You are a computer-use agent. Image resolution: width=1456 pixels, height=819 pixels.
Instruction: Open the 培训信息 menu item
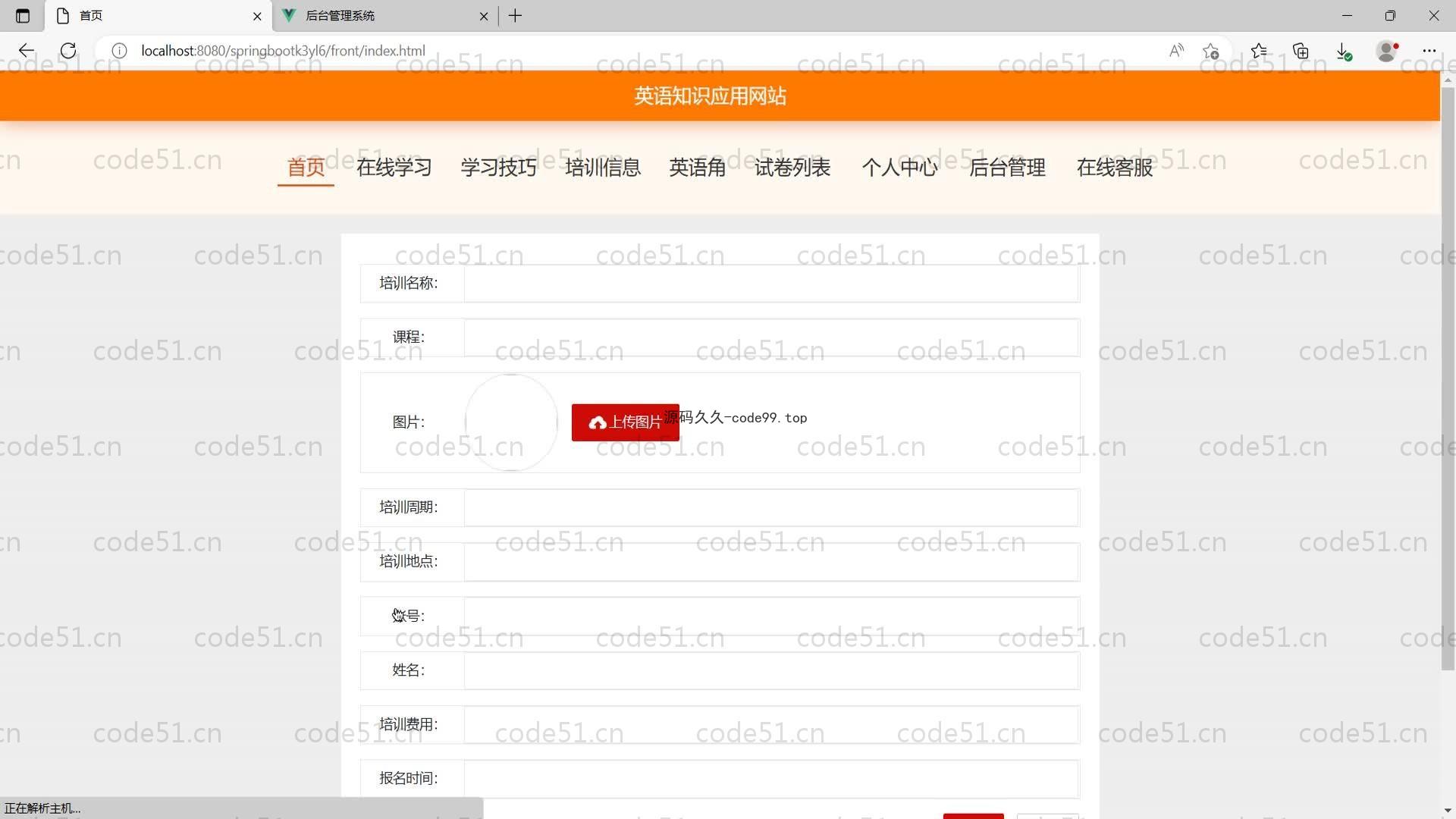pyautogui.click(x=603, y=167)
